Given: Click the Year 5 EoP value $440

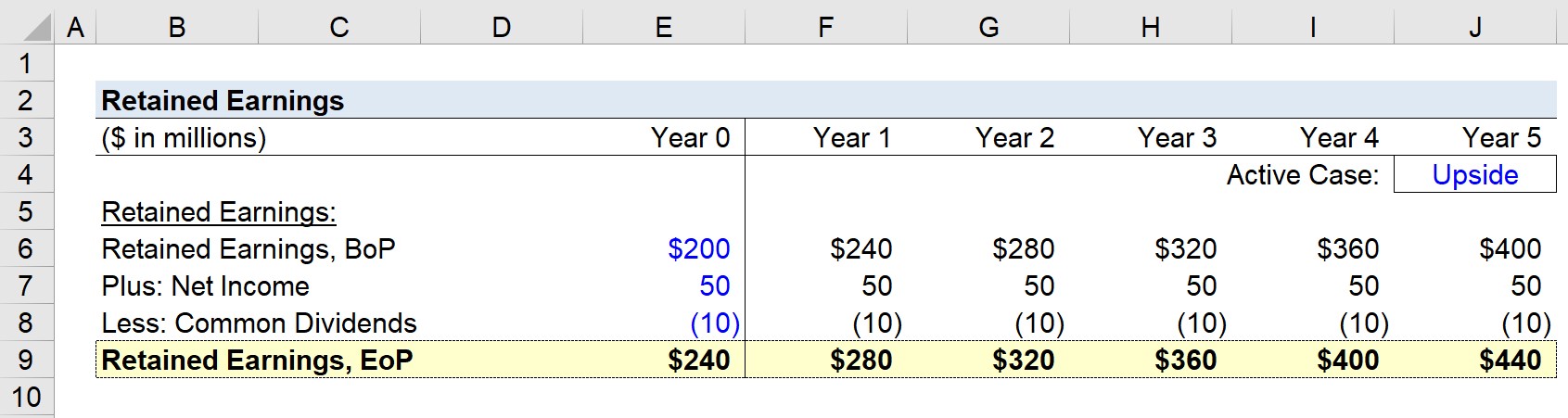Looking at the screenshot, I should point(1511,360).
